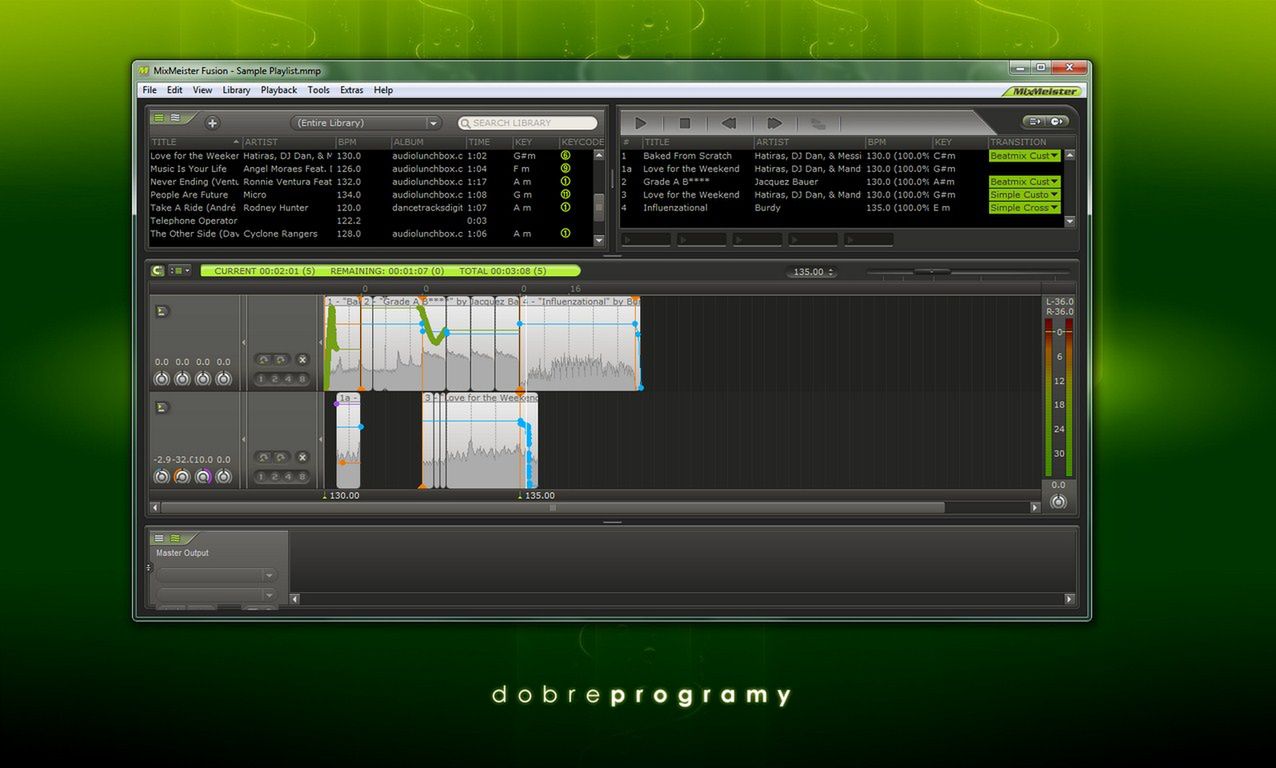Open the Beatmix transition dropdown for Baked From Scratch
Screen dimensions: 1276x768
(x=1024, y=156)
